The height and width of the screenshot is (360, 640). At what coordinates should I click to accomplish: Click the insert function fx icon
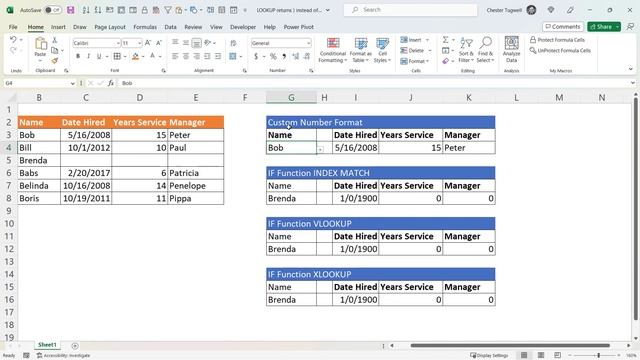[x=111, y=83]
